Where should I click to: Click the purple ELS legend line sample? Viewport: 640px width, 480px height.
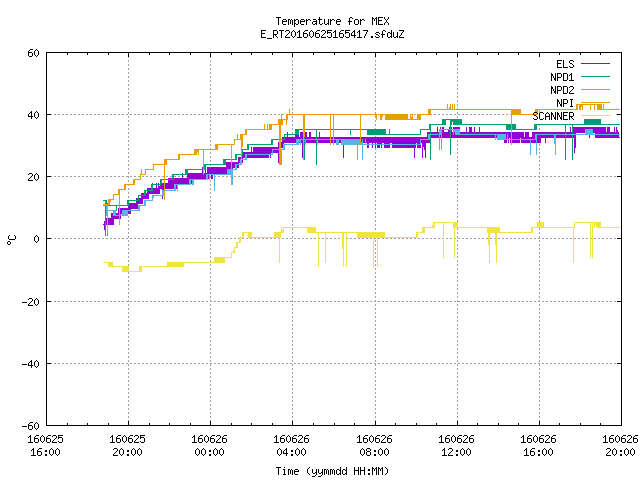(595, 64)
